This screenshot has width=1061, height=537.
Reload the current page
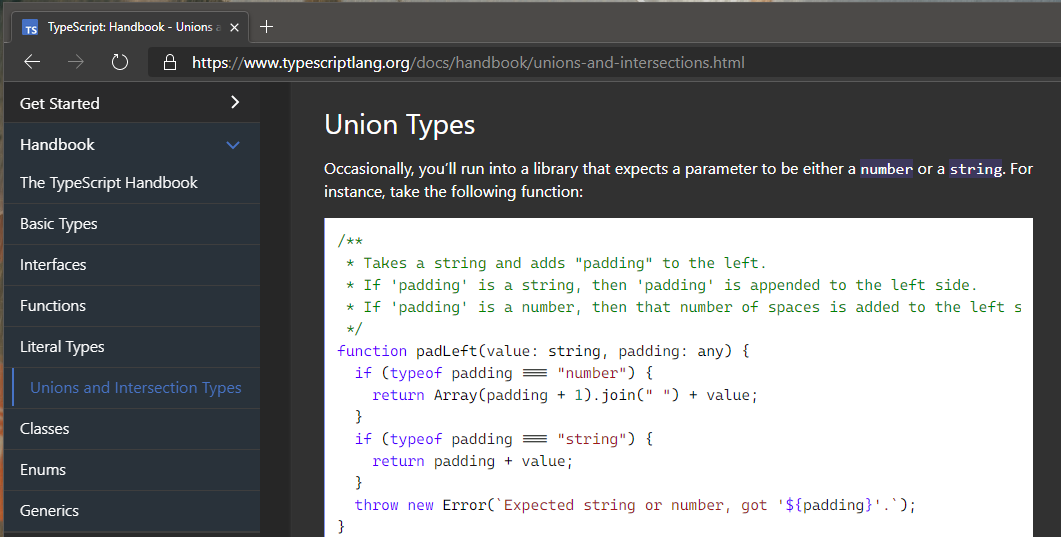coord(120,62)
